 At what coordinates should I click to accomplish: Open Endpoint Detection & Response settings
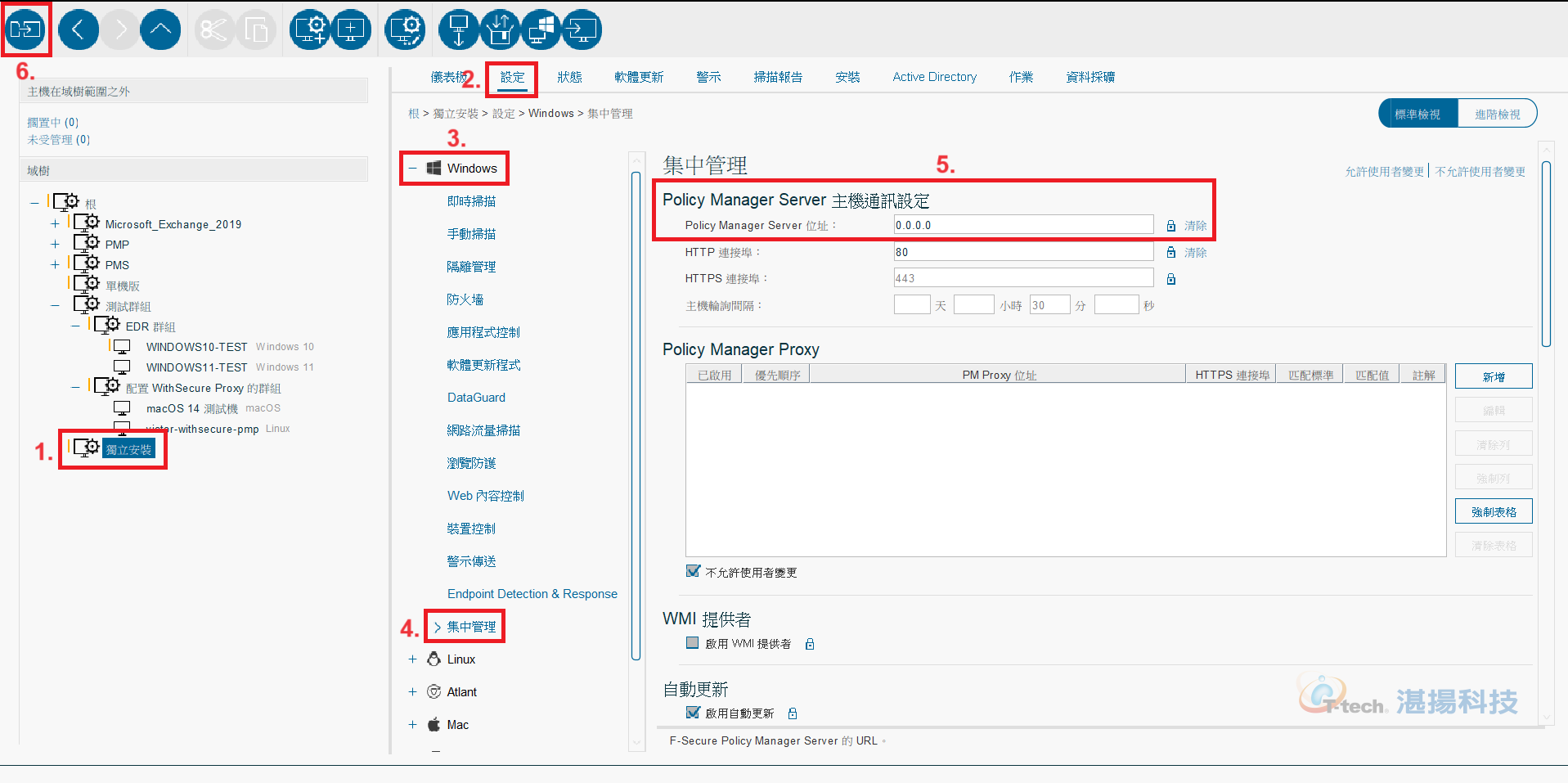click(x=532, y=594)
